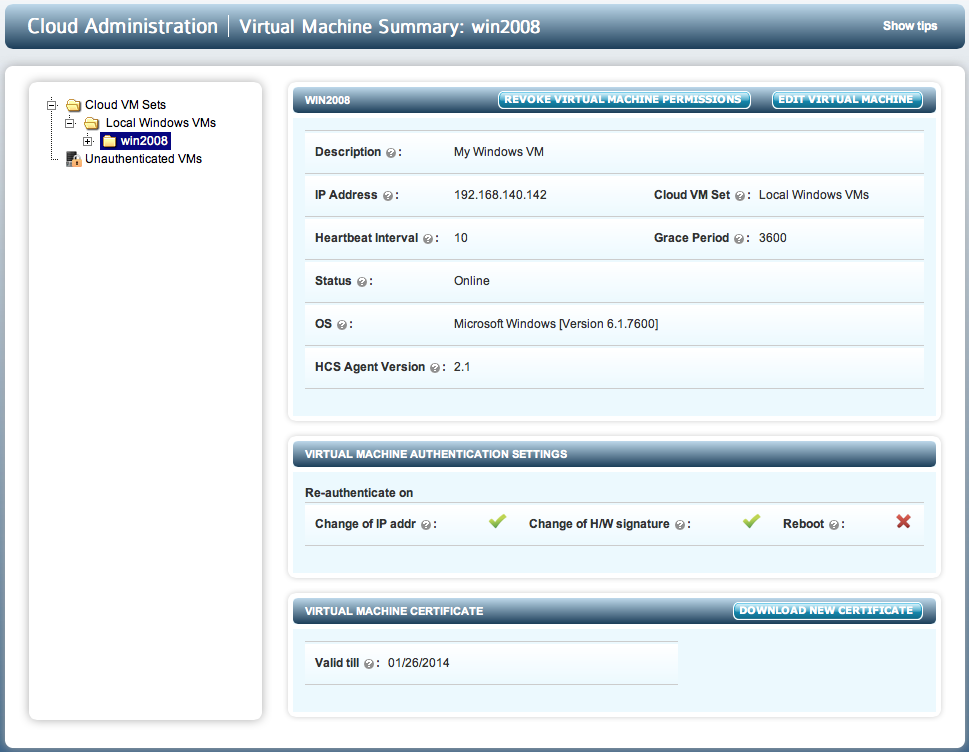Viewport: 969px width, 752px height.
Task: Click the OS version text Microsoft Windows
Action: [x=556, y=324]
